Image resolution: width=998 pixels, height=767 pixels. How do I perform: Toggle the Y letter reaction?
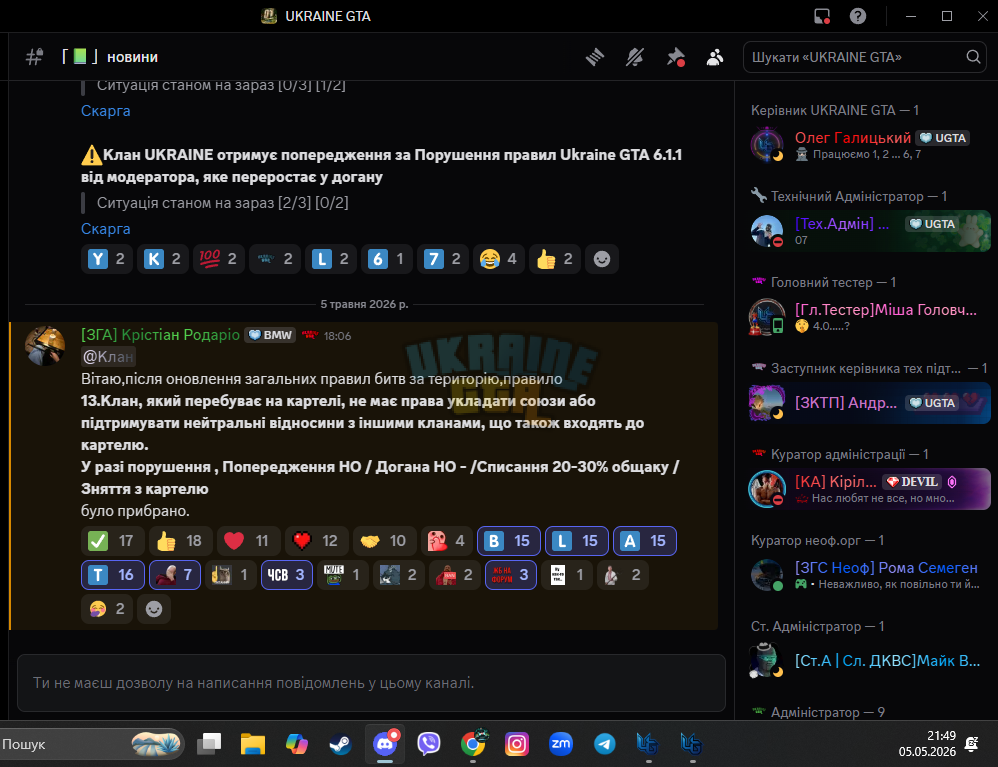(107, 259)
